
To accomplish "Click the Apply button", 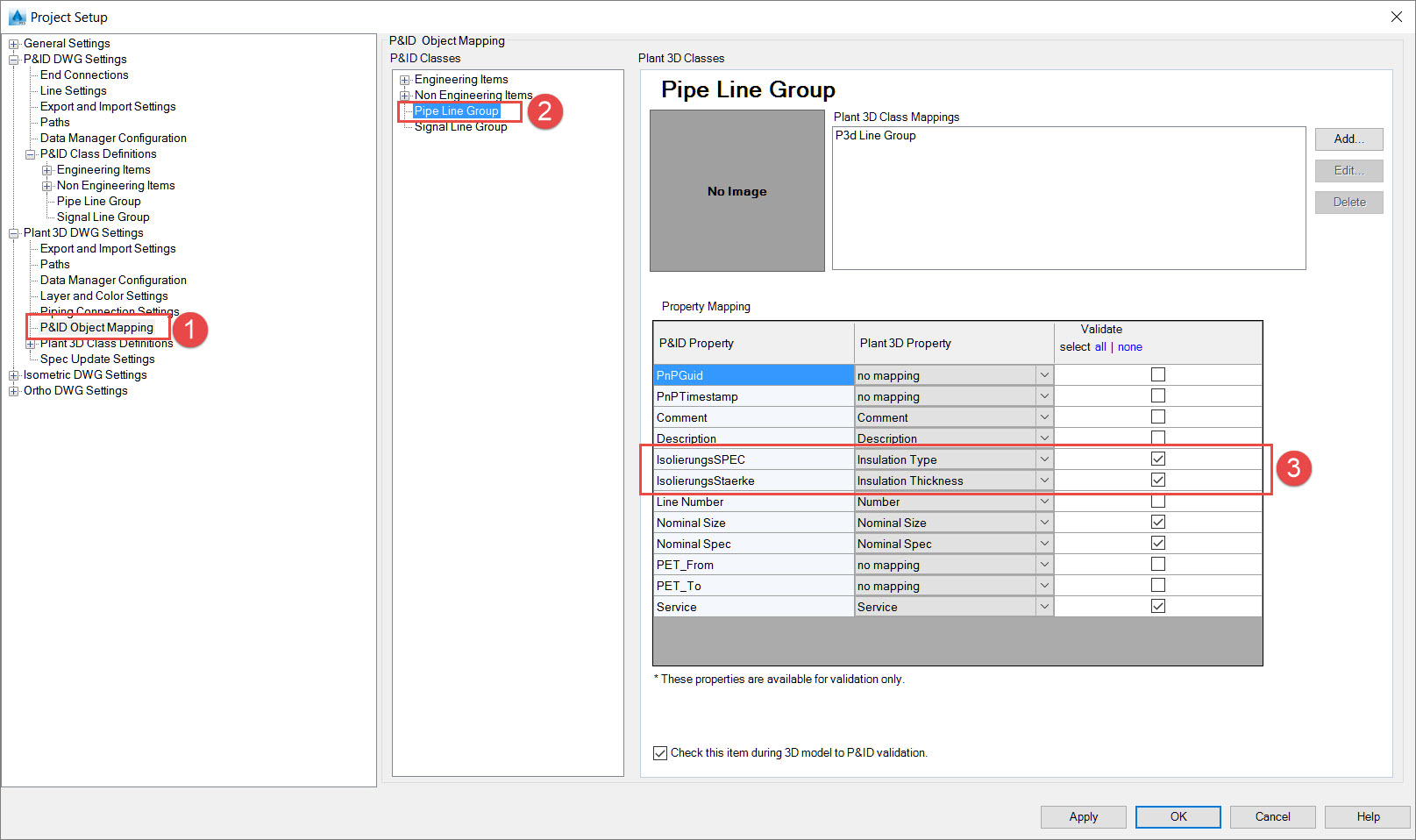I will [x=1083, y=816].
